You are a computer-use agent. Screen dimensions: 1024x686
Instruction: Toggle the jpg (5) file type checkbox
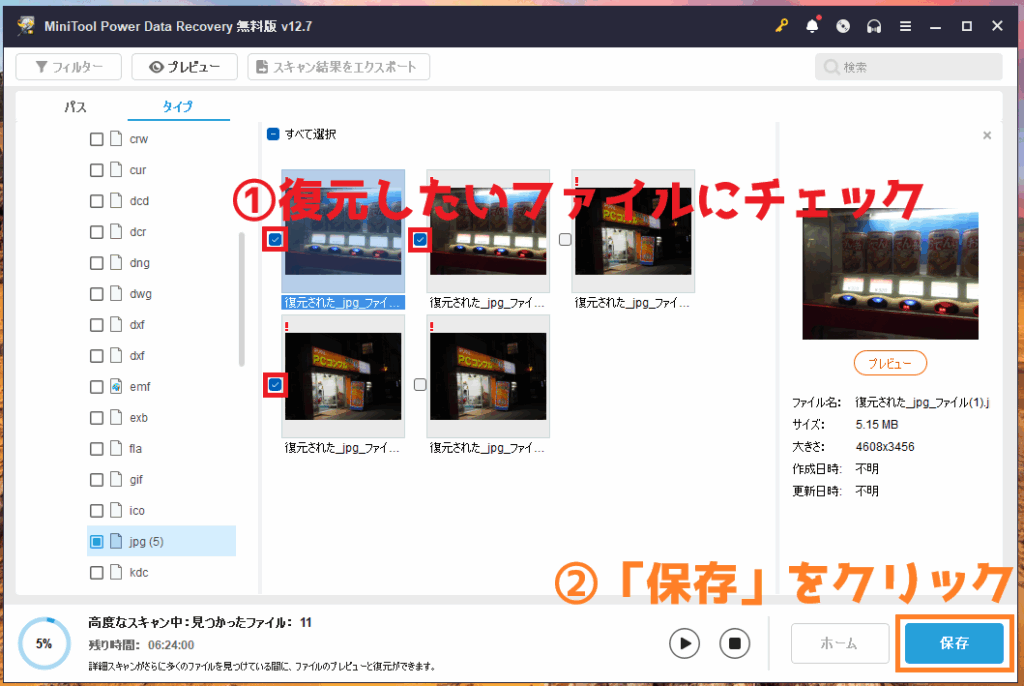click(x=97, y=542)
